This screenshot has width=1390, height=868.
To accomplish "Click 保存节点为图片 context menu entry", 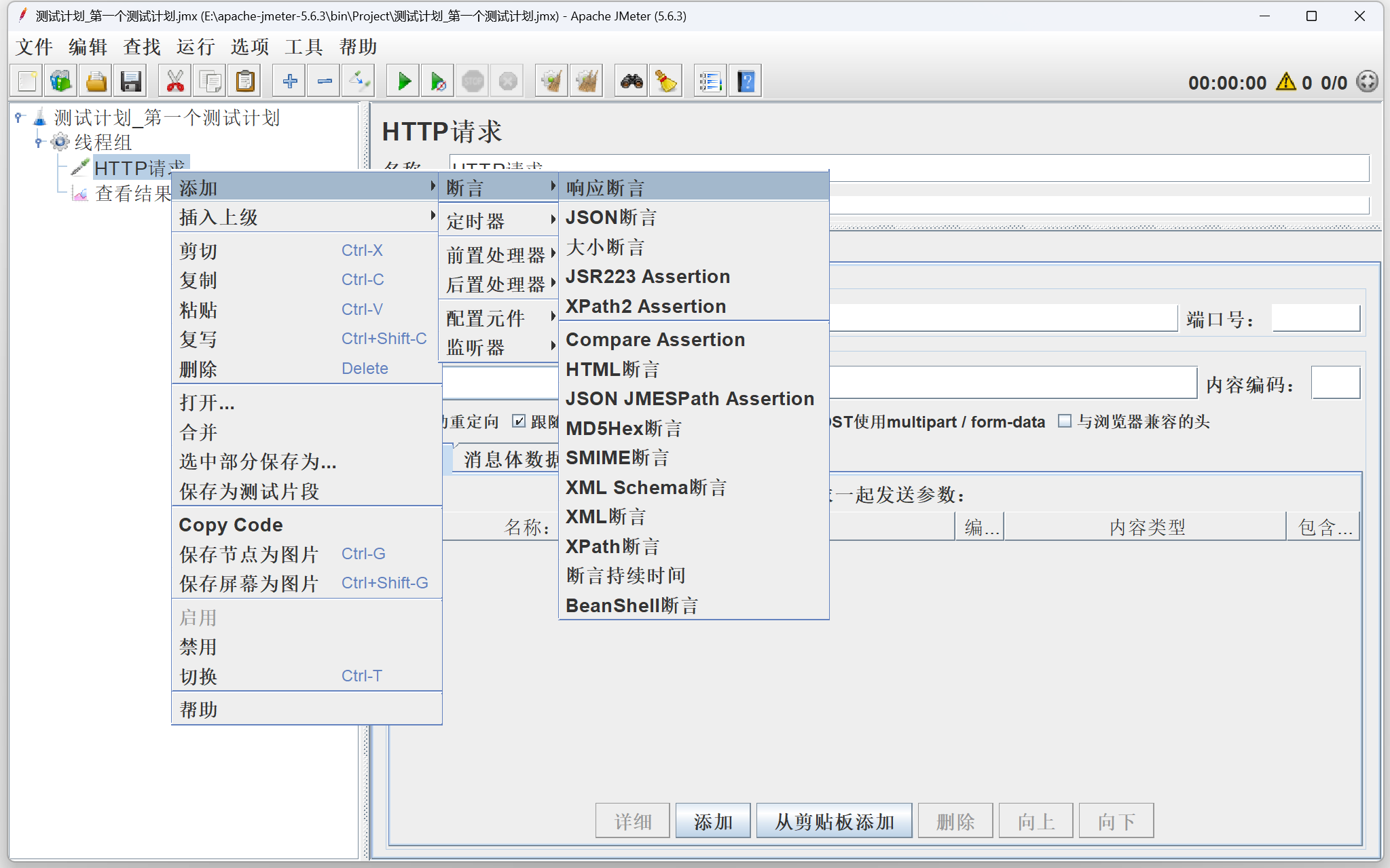I will 308,554.
